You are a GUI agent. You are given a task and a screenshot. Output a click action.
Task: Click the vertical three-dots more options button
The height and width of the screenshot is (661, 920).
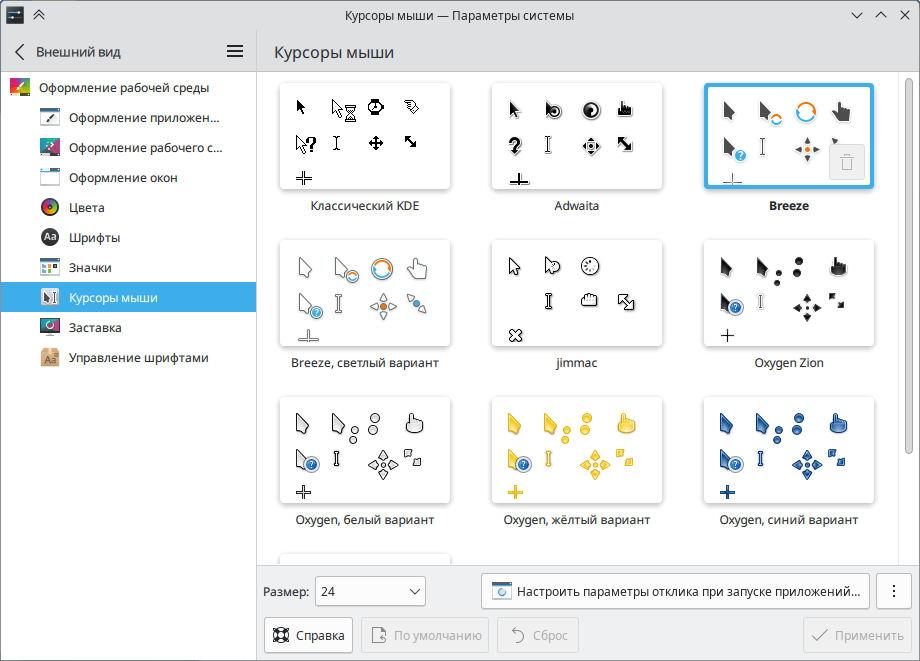(x=894, y=591)
